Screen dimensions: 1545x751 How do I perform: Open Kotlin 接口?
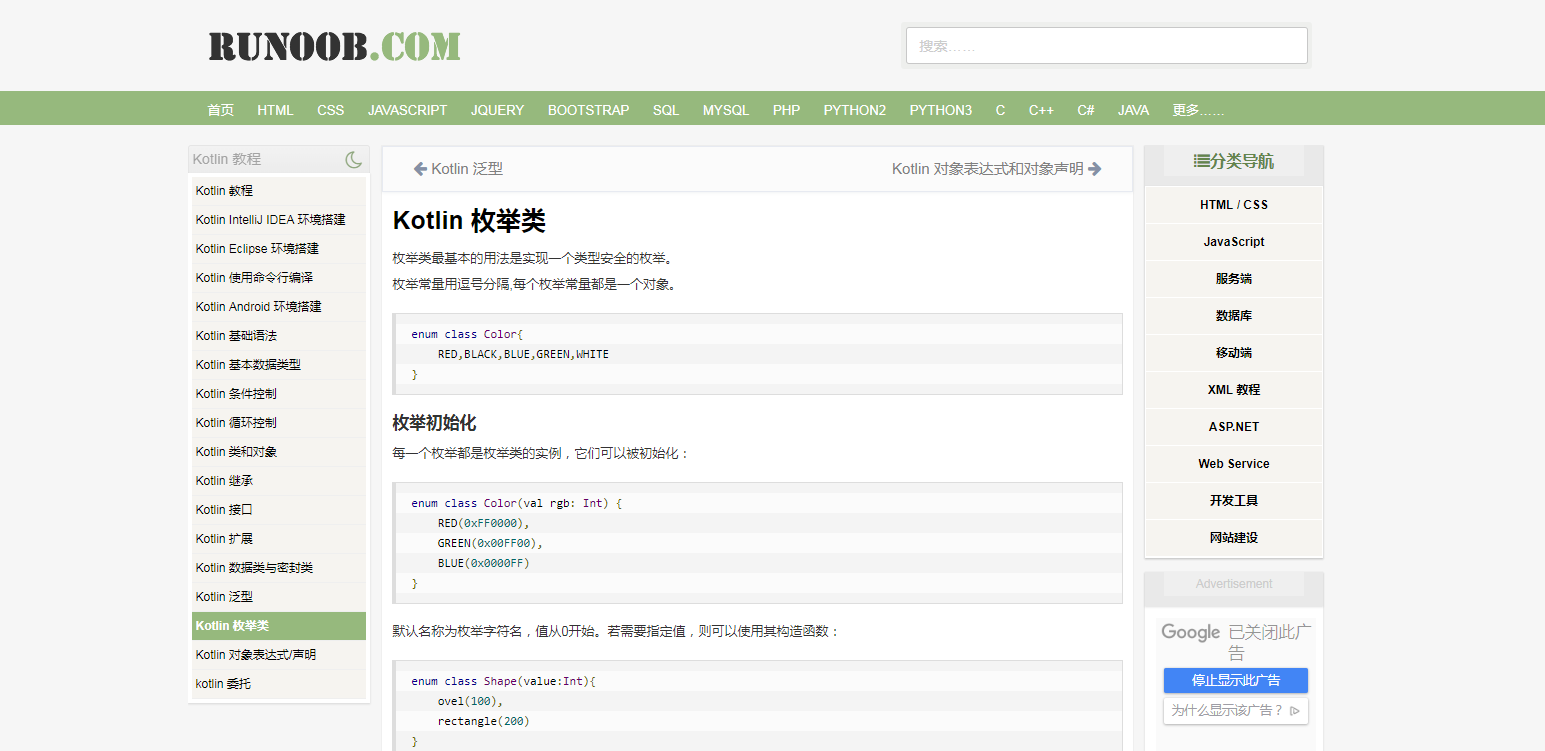(x=279, y=510)
